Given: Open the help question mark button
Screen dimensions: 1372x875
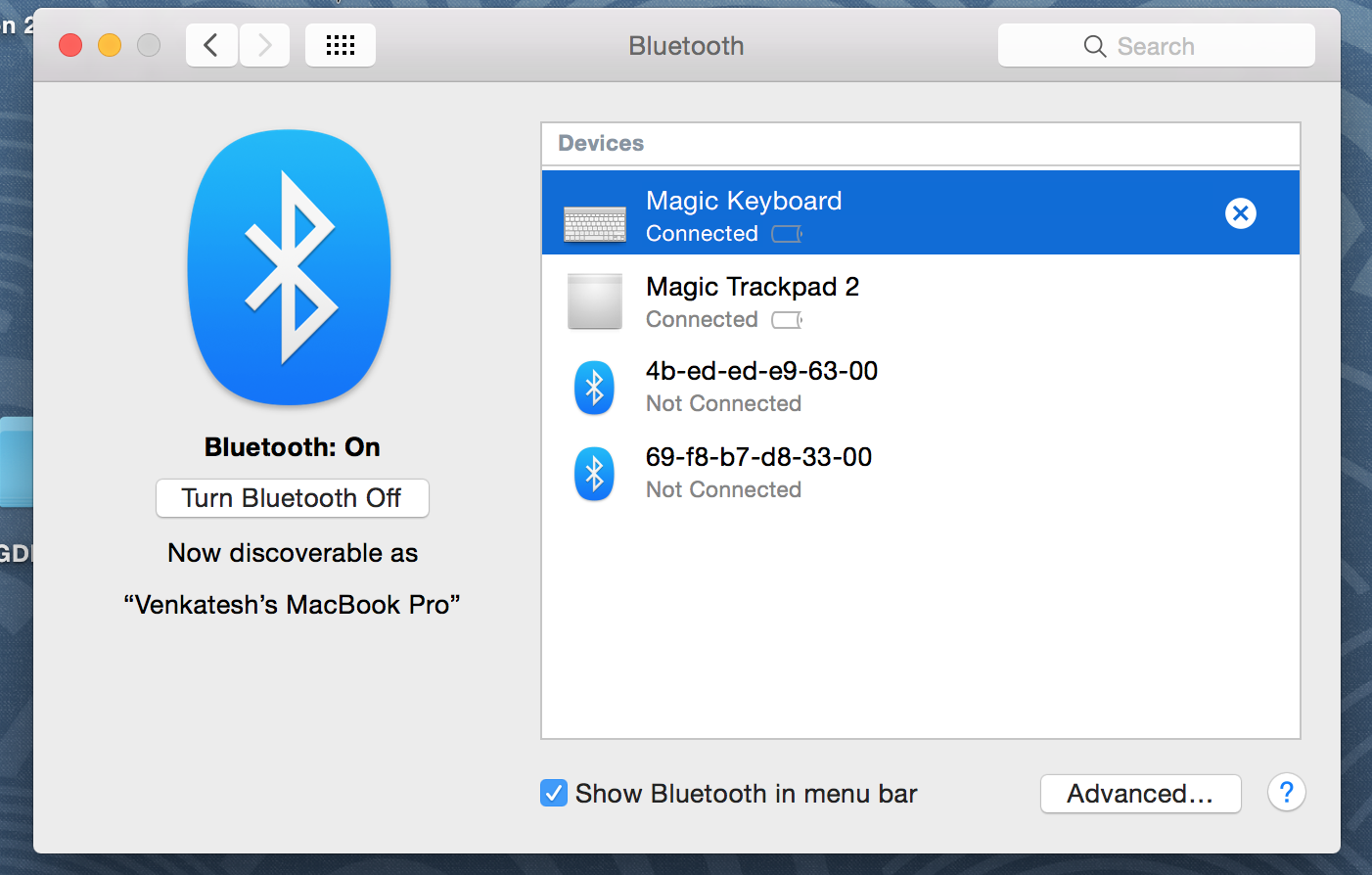Looking at the screenshot, I should 1286,793.
